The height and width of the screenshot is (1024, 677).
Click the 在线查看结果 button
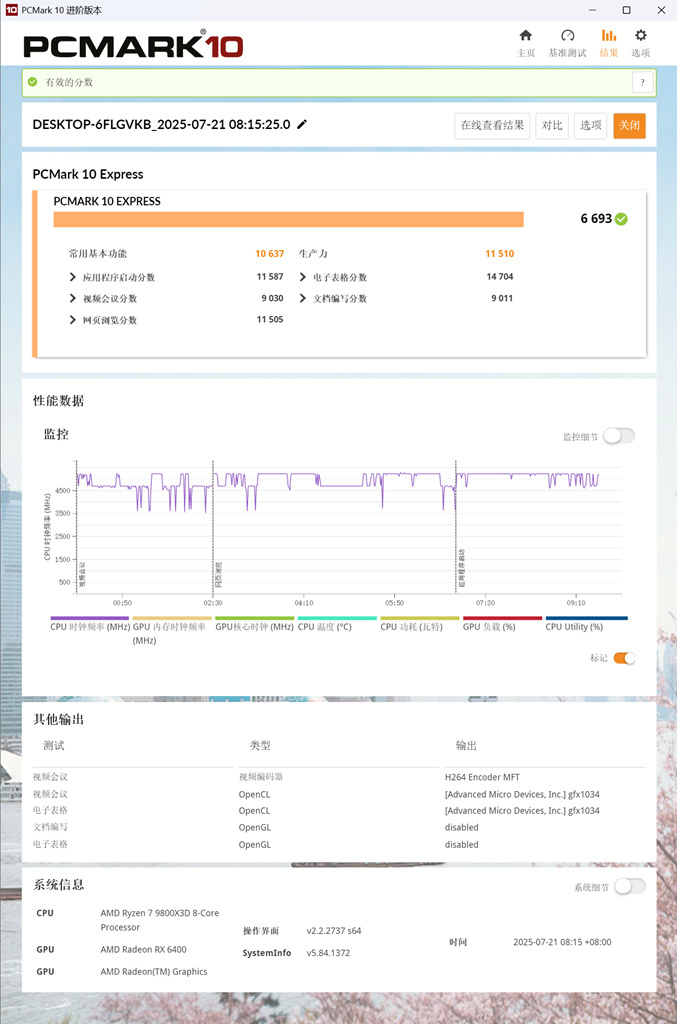[492, 125]
